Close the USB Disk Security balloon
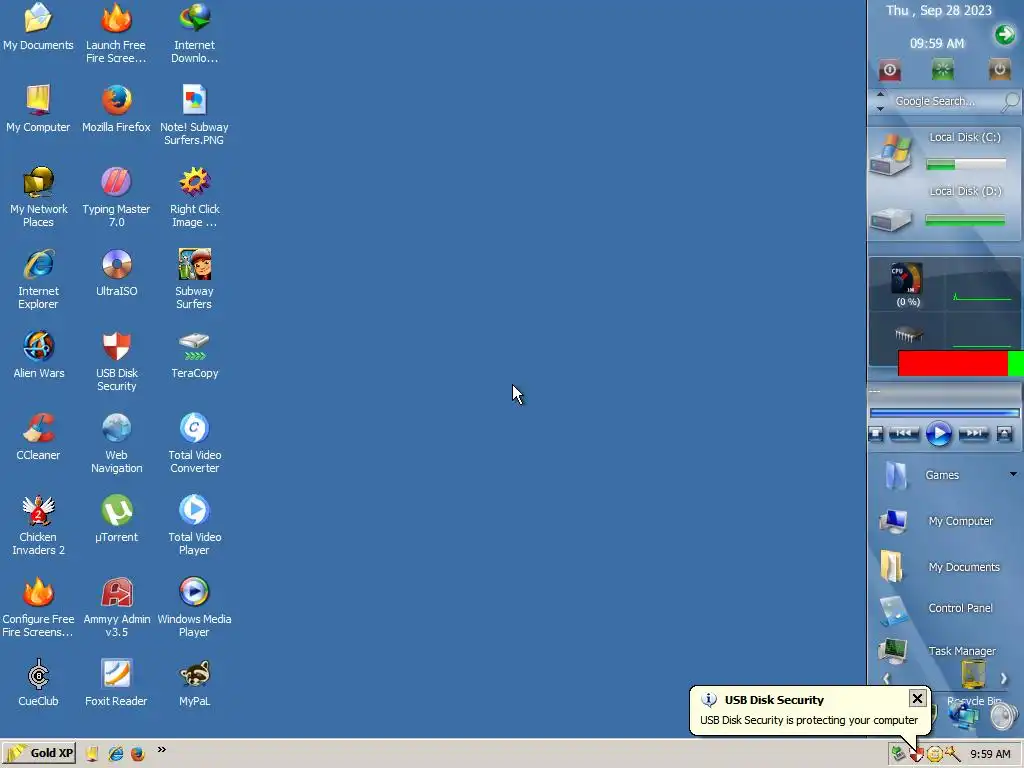The width and height of the screenshot is (1024, 768). [x=917, y=698]
